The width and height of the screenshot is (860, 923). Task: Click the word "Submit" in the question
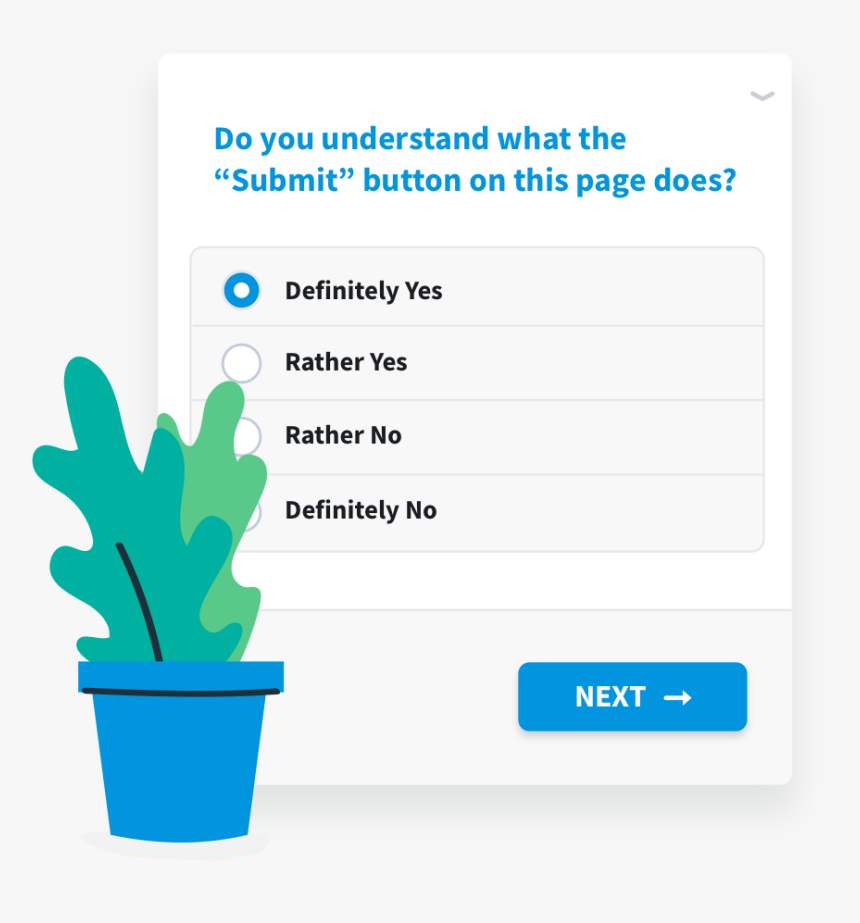(x=284, y=182)
